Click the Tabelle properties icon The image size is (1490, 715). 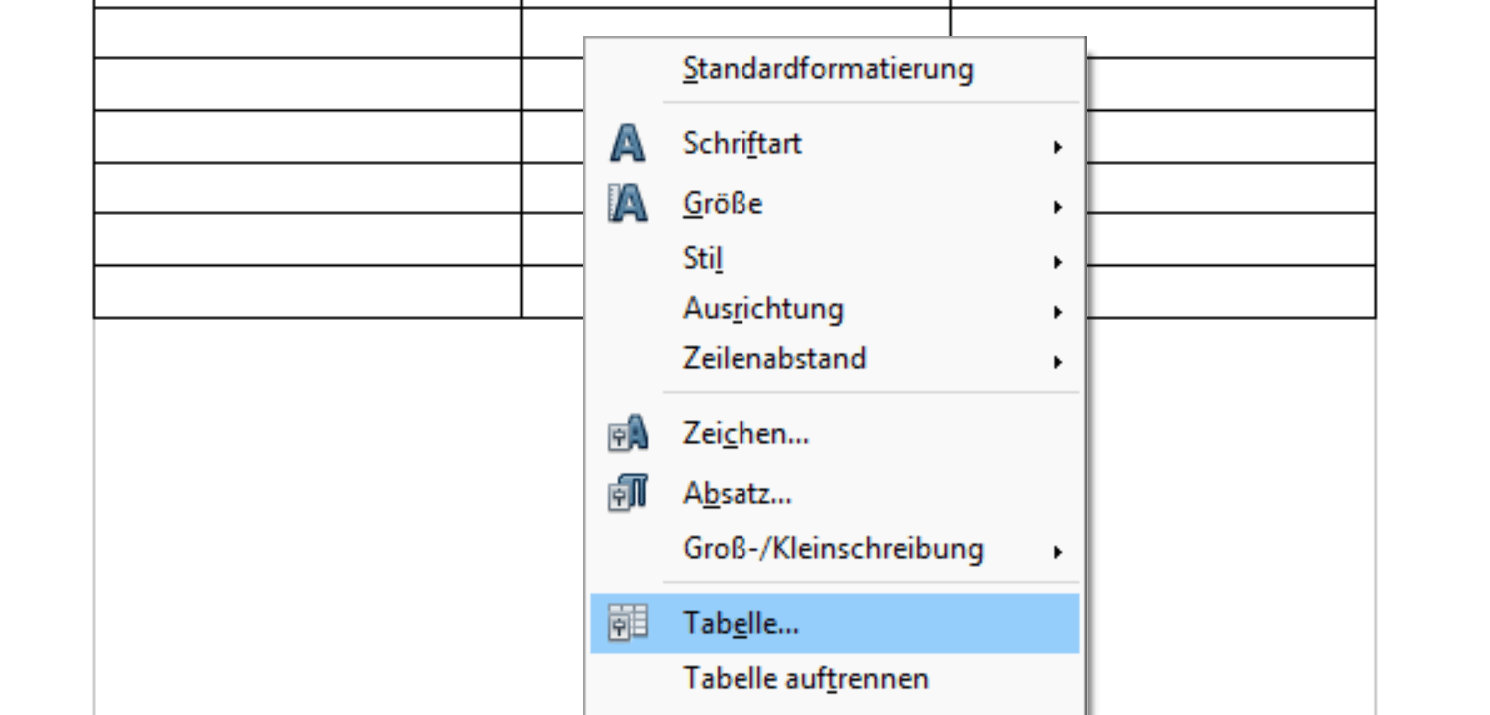point(628,623)
